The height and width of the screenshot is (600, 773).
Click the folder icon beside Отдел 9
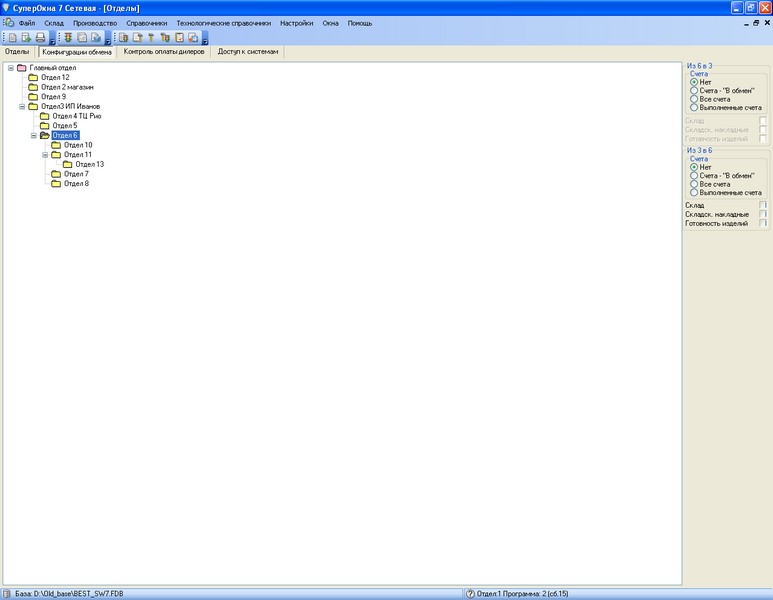[x=33, y=97]
